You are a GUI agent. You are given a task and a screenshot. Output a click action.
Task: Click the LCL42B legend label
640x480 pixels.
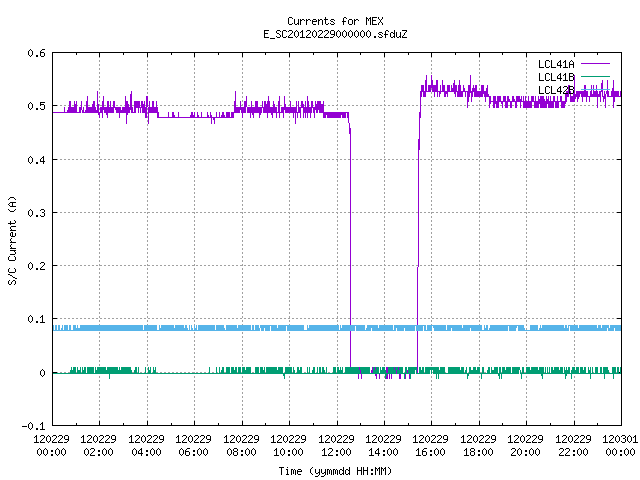point(556,90)
